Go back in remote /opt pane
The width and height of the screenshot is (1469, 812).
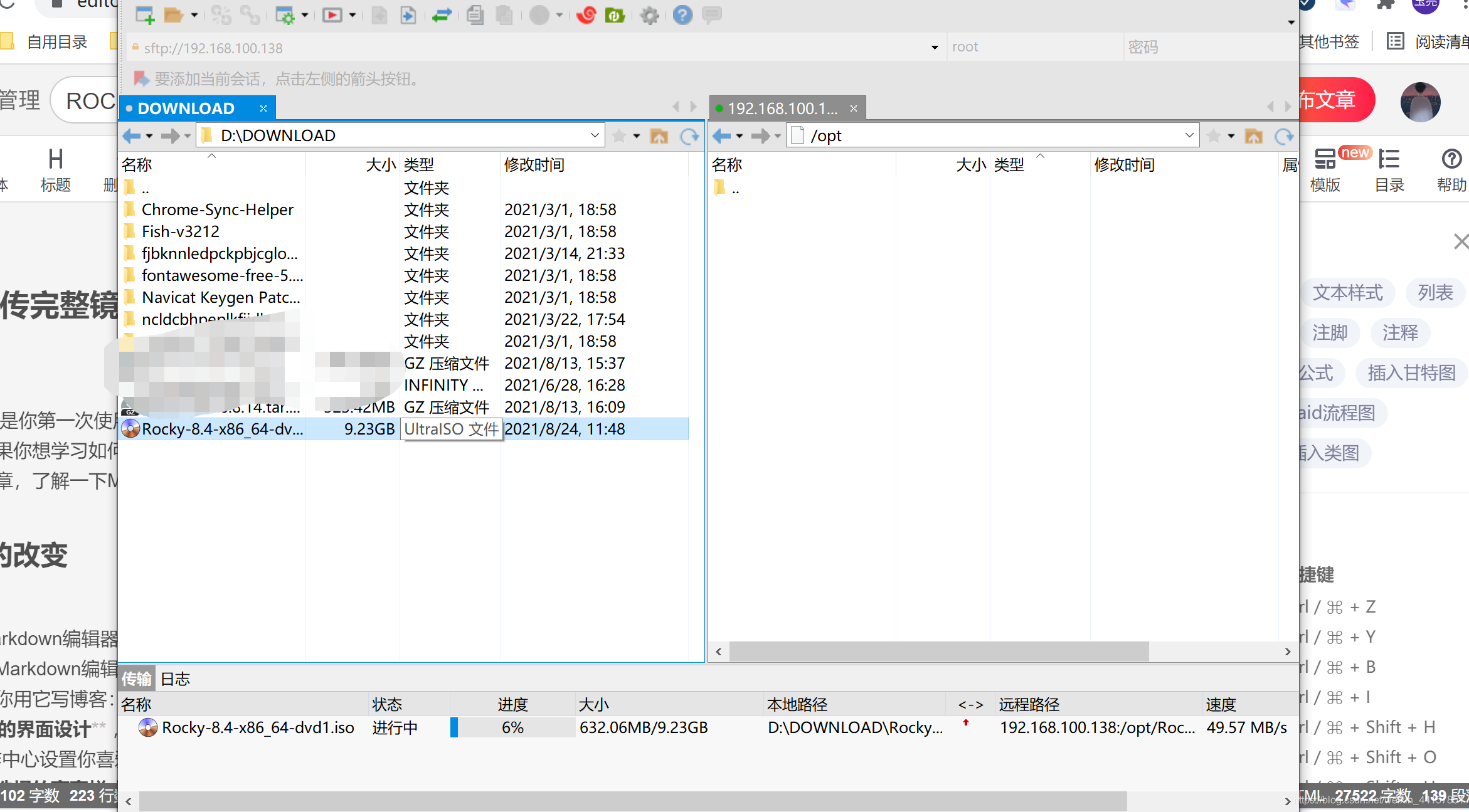722,135
